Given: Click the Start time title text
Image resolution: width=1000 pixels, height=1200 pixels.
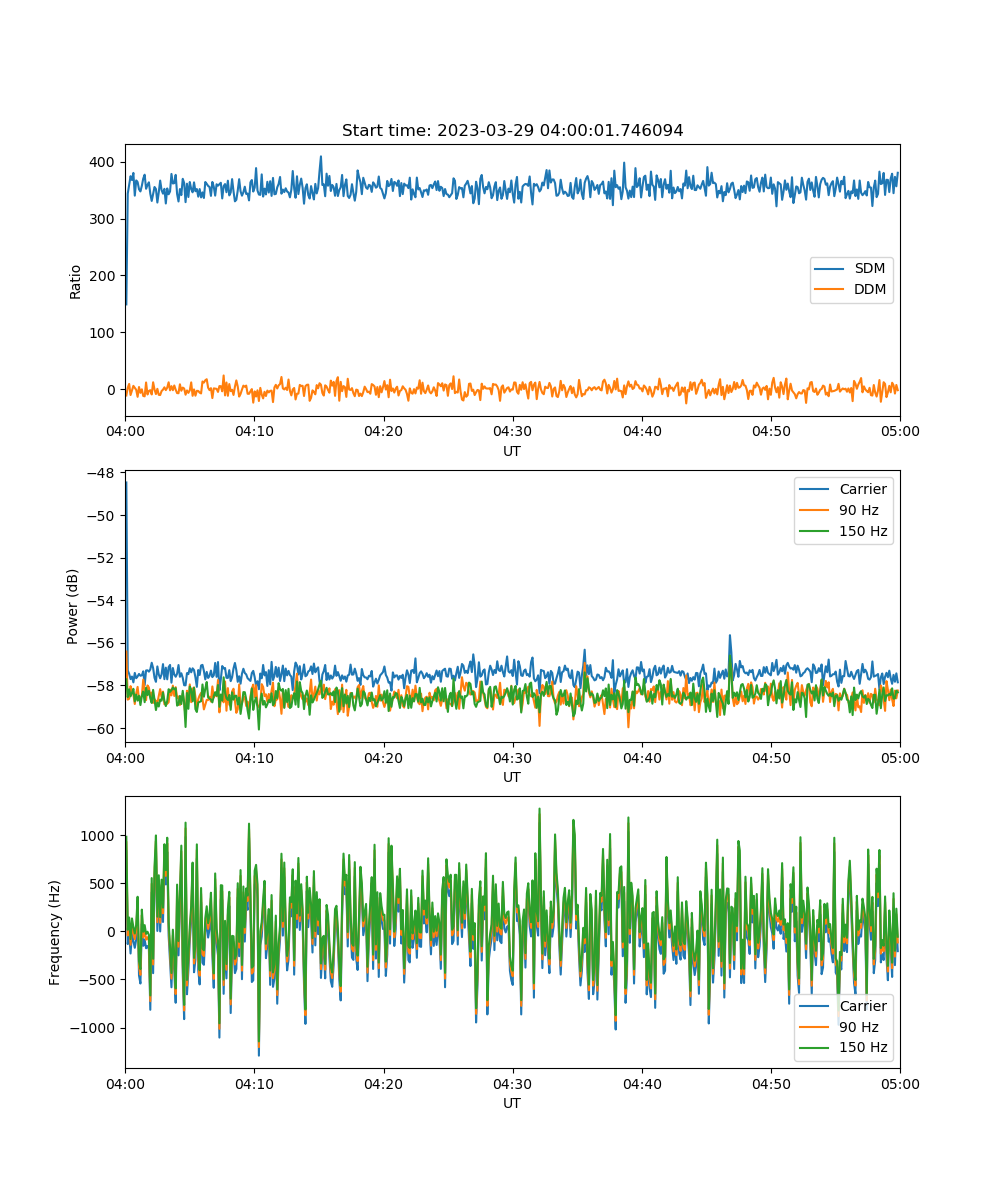Looking at the screenshot, I should pos(512,131).
